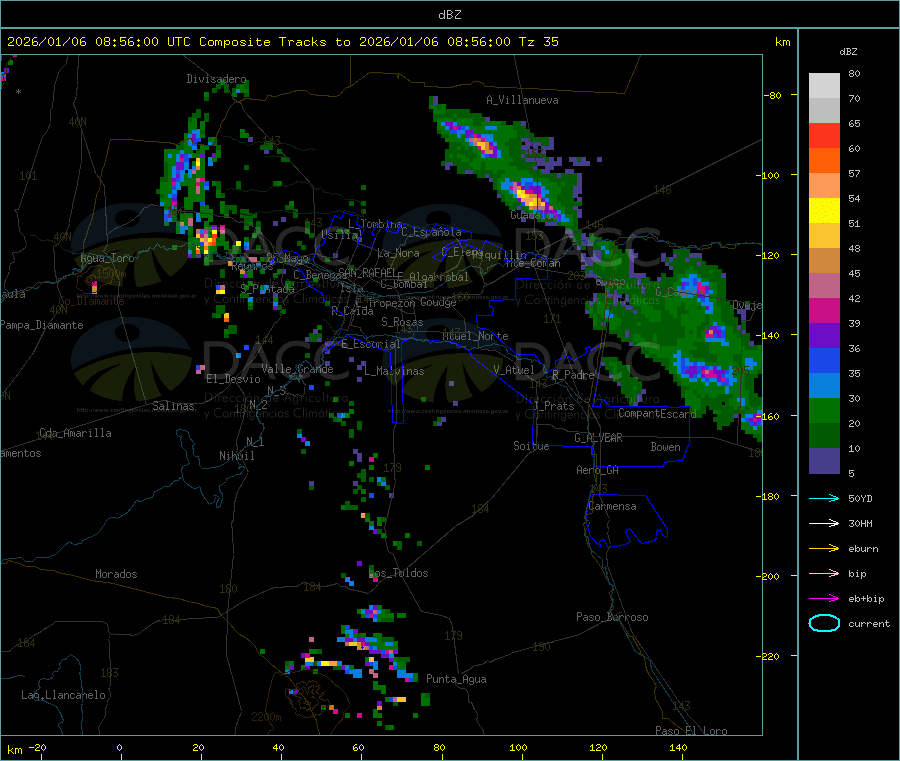900x761 pixels.
Task: Click the 'G_ALVEAR' map label
Action: [598, 438]
